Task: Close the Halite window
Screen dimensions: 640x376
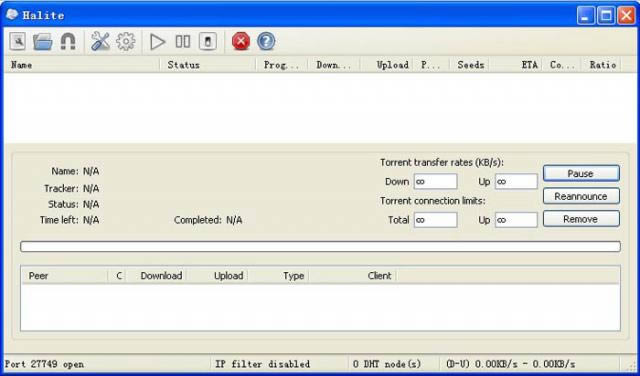Action: (x=626, y=16)
